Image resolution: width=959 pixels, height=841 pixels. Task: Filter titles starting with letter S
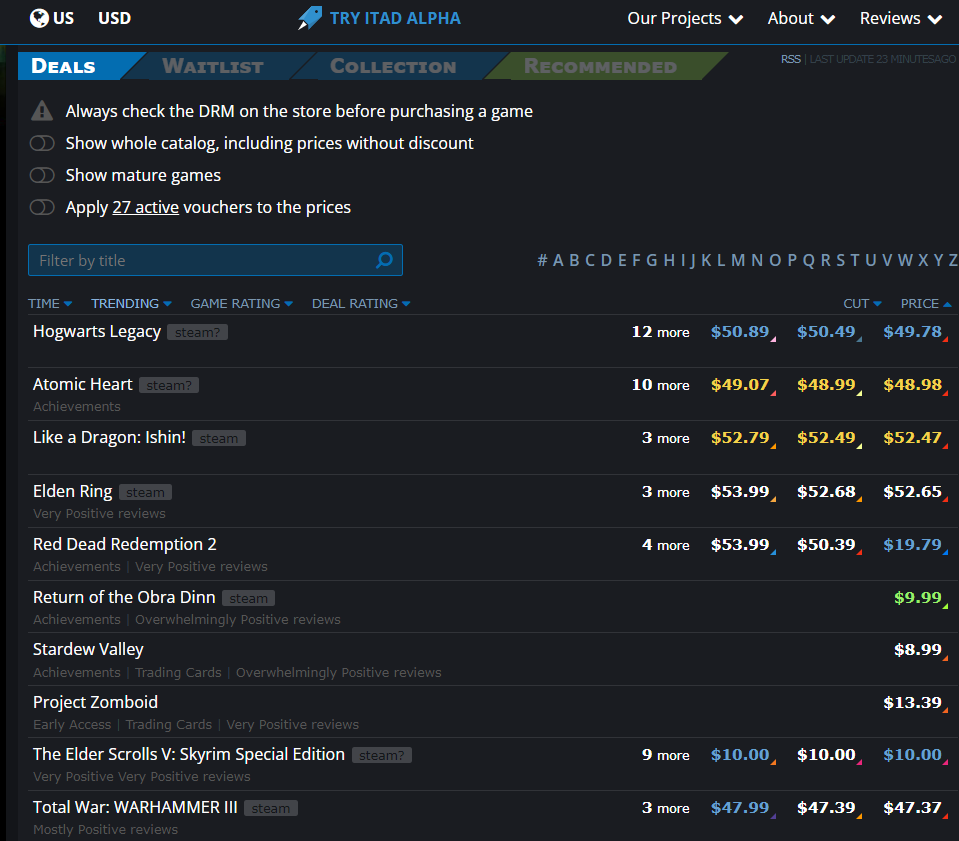click(x=841, y=261)
